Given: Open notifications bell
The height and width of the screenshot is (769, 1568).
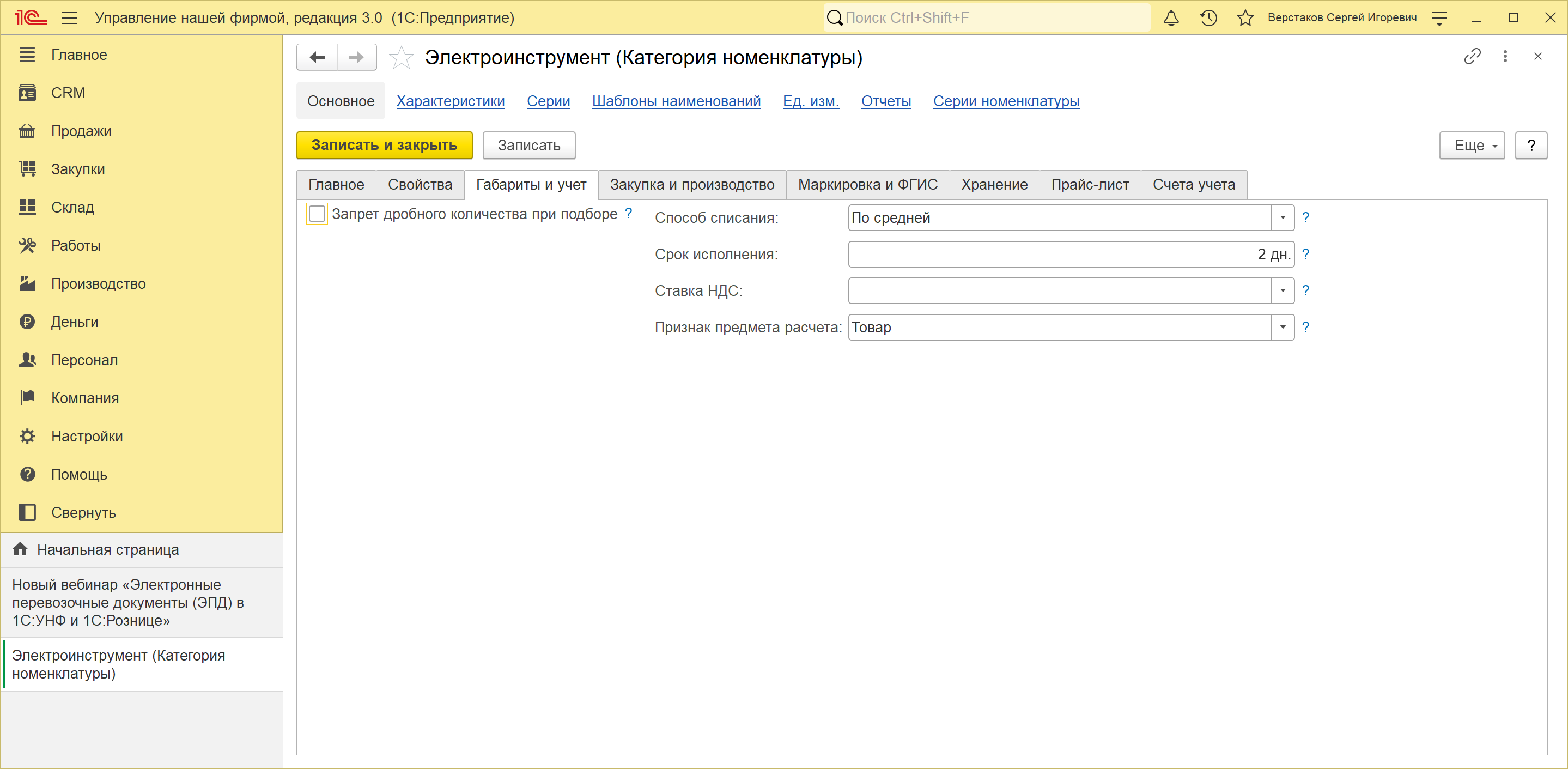Looking at the screenshot, I should tap(1171, 17).
